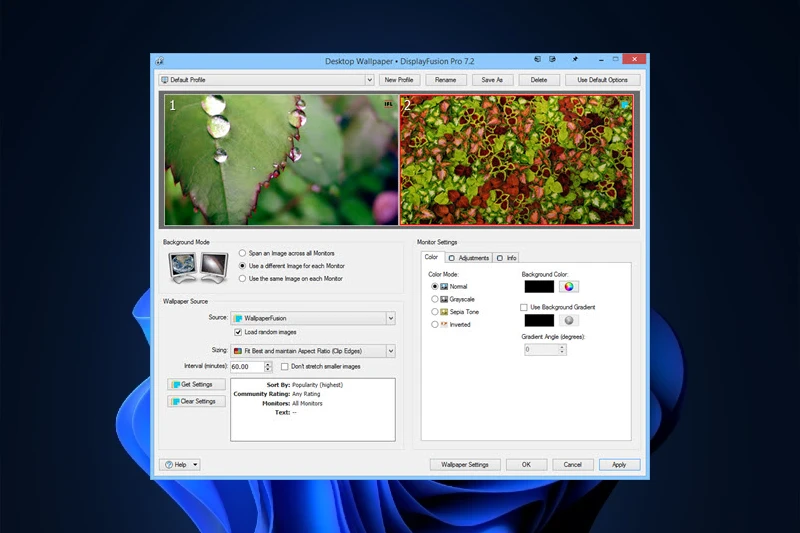Enable Don't stretch smaller images
Viewport: 800px width, 533px height.
point(285,367)
